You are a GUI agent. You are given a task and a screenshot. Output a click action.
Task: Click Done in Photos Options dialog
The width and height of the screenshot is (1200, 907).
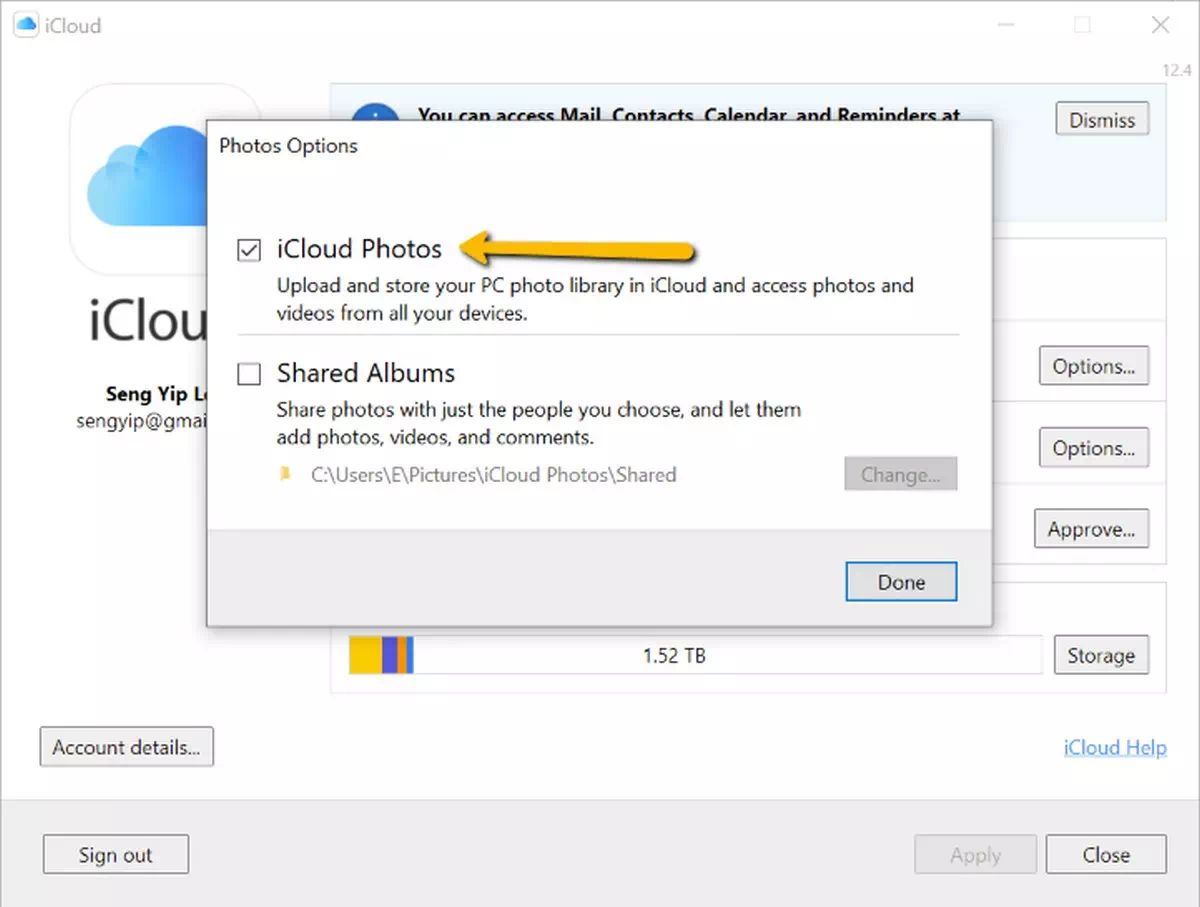coord(901,582)
